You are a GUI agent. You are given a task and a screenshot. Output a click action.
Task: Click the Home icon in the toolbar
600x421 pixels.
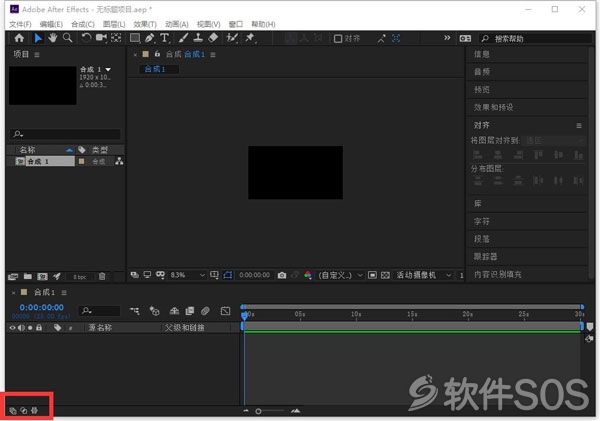click(19, 38)
